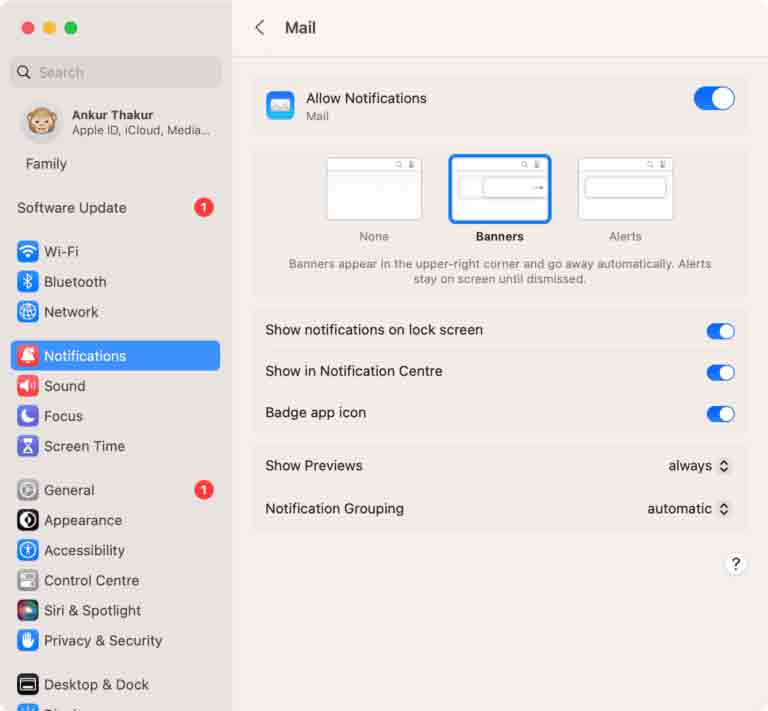Click the Focus label in sidebar
Image resolution: width=768 pixels, height=711 pixels.
click(63, 416)
